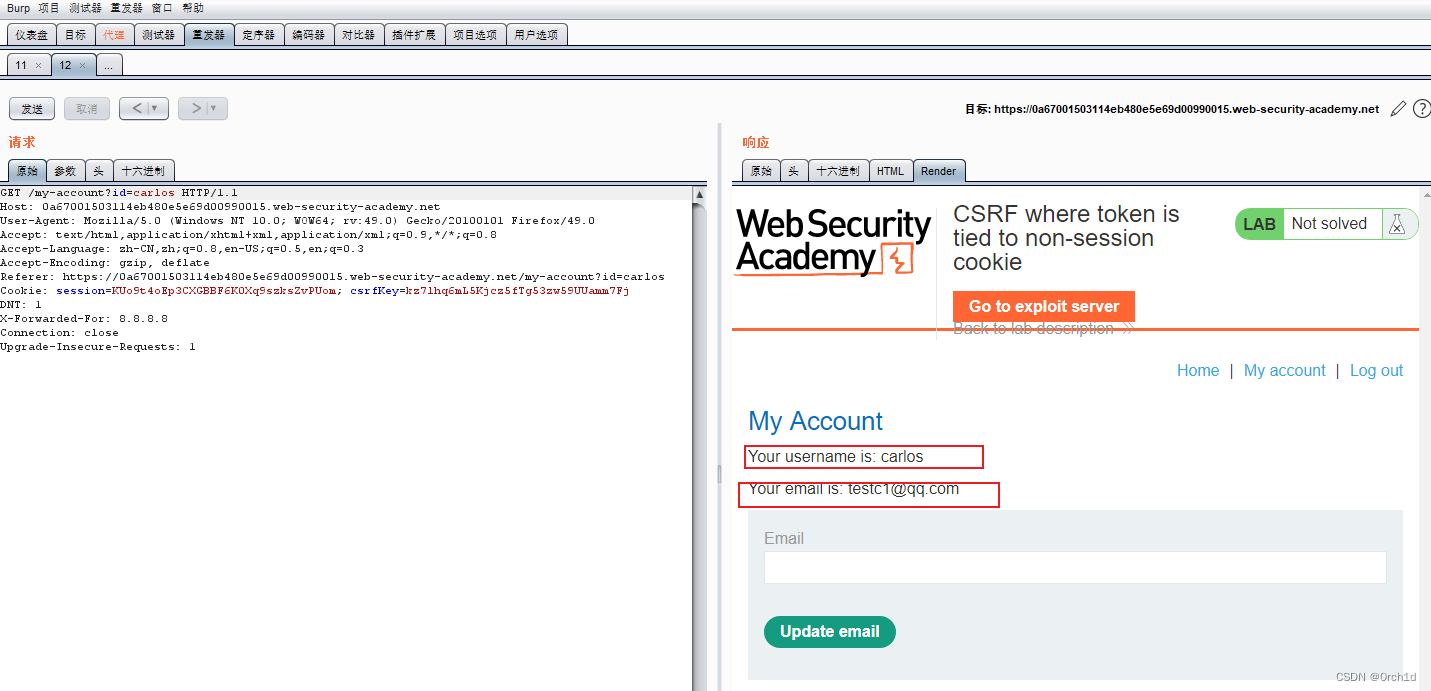Viewport: 1431px width, 691px height.
Task: Switch to the 重发器 tool tab
Action: click(209, 35)
